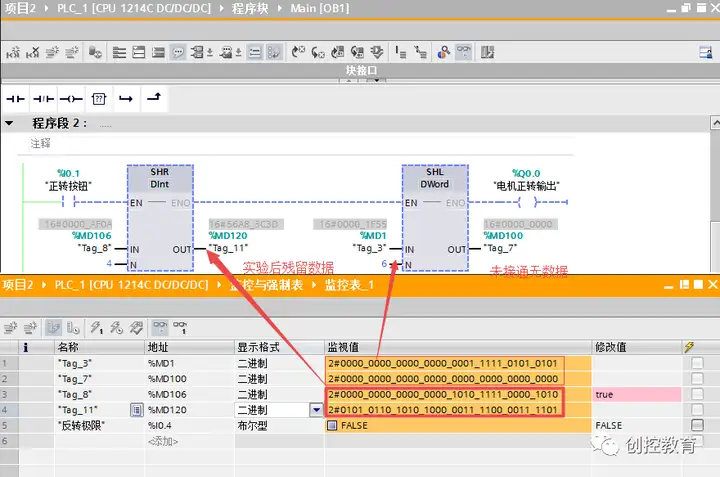Click 程序块 in top breadcrumb

pos(250,8)
